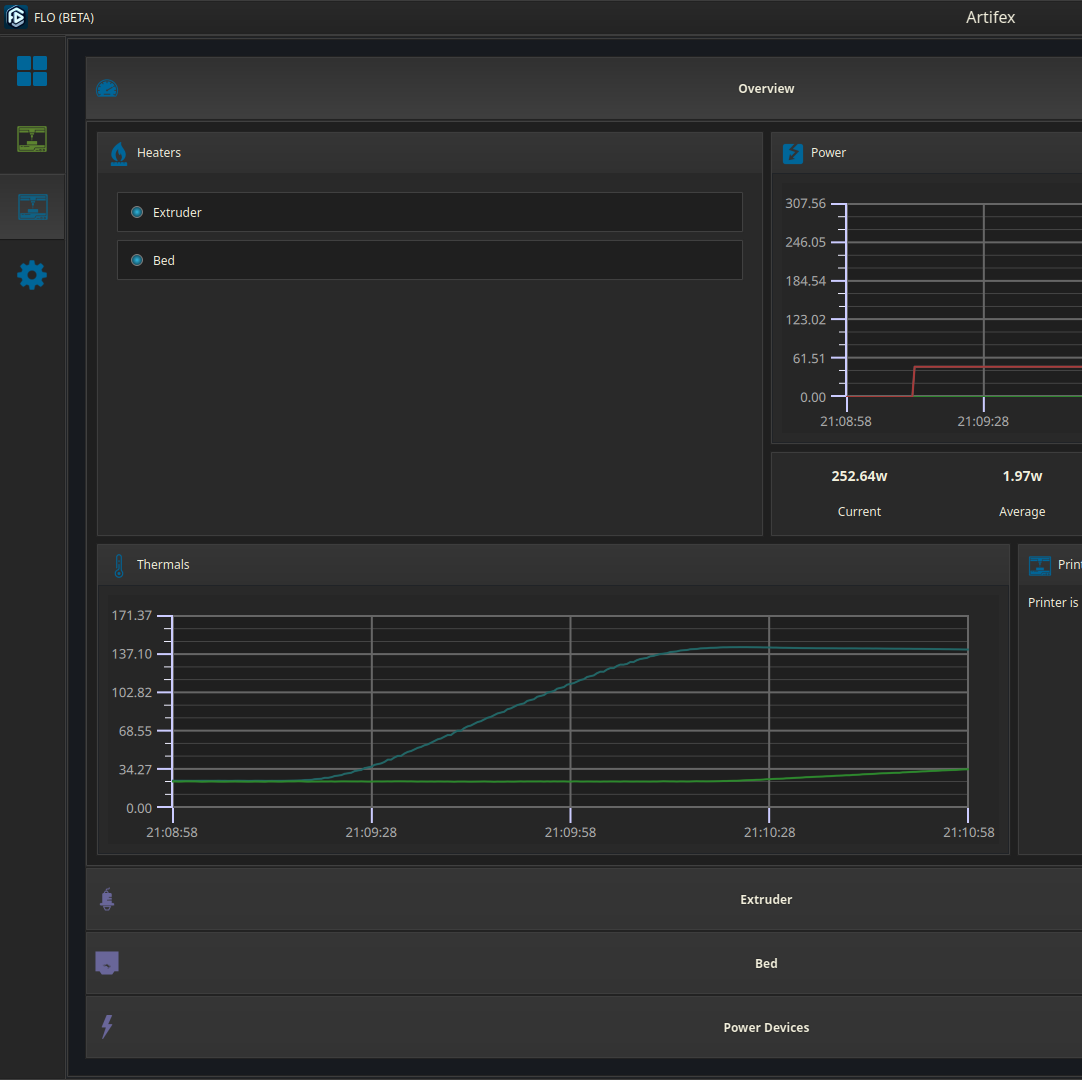Click the Artifex printer name in title bar

(x=990, y=17)
